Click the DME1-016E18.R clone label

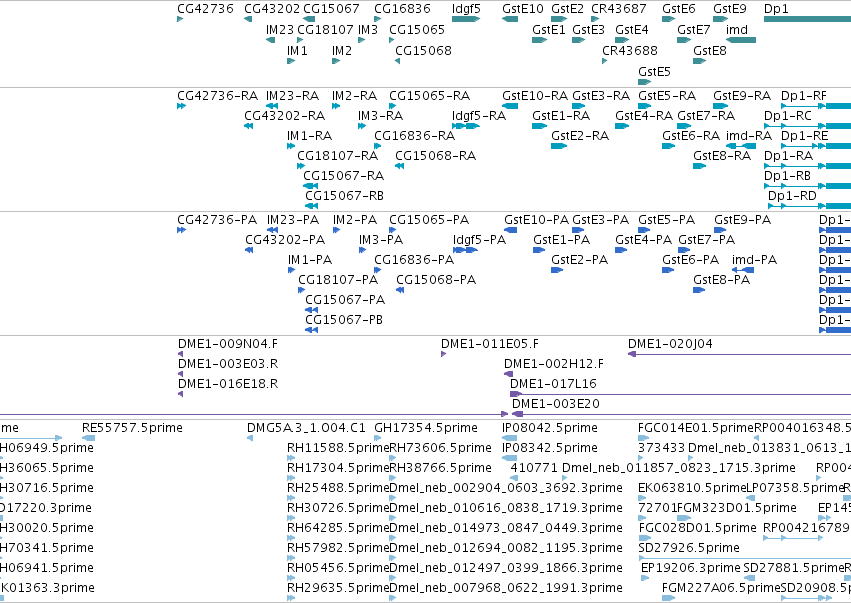pos(228,384)
